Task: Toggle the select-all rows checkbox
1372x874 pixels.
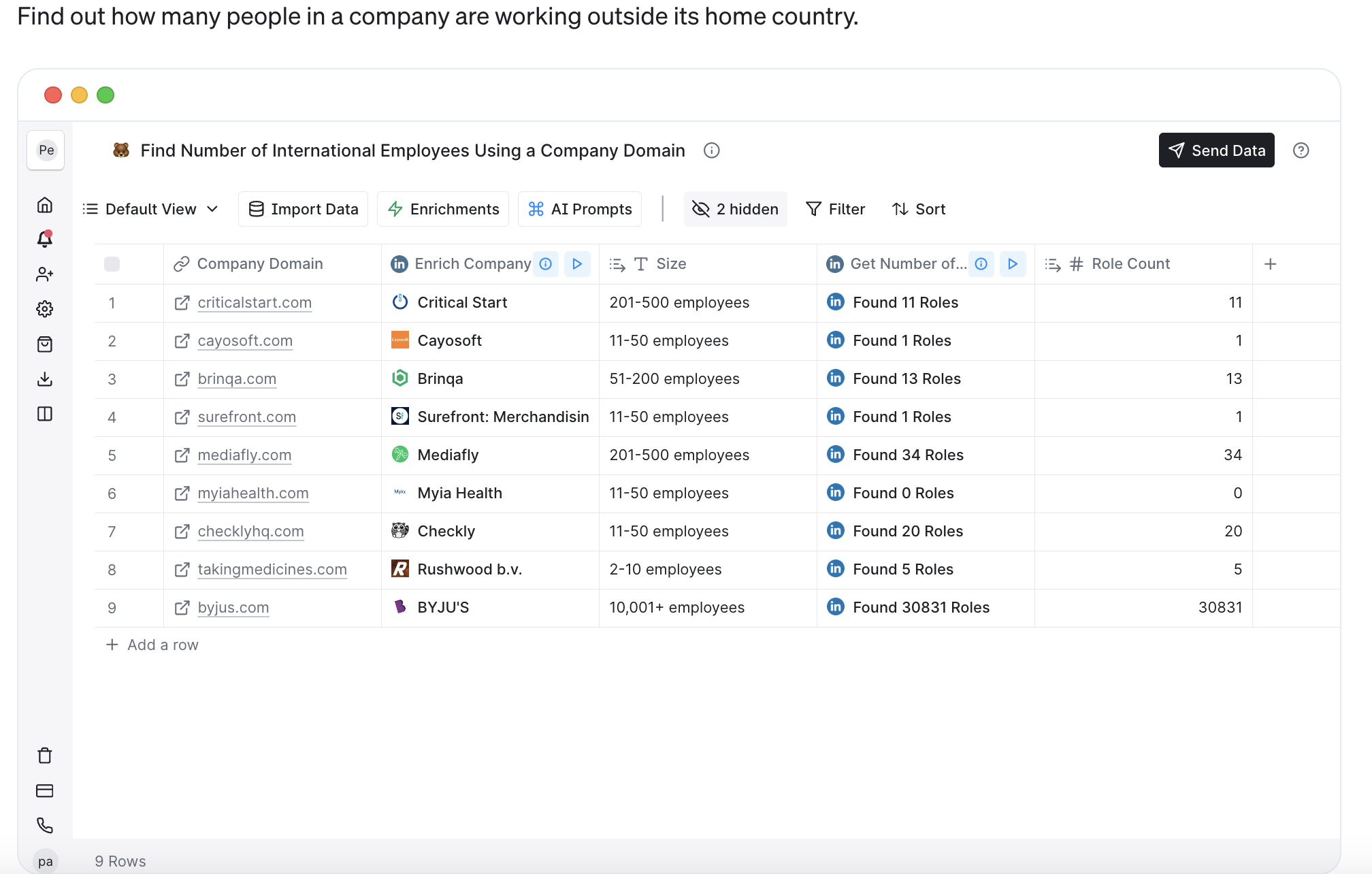Action: point(112,264)
